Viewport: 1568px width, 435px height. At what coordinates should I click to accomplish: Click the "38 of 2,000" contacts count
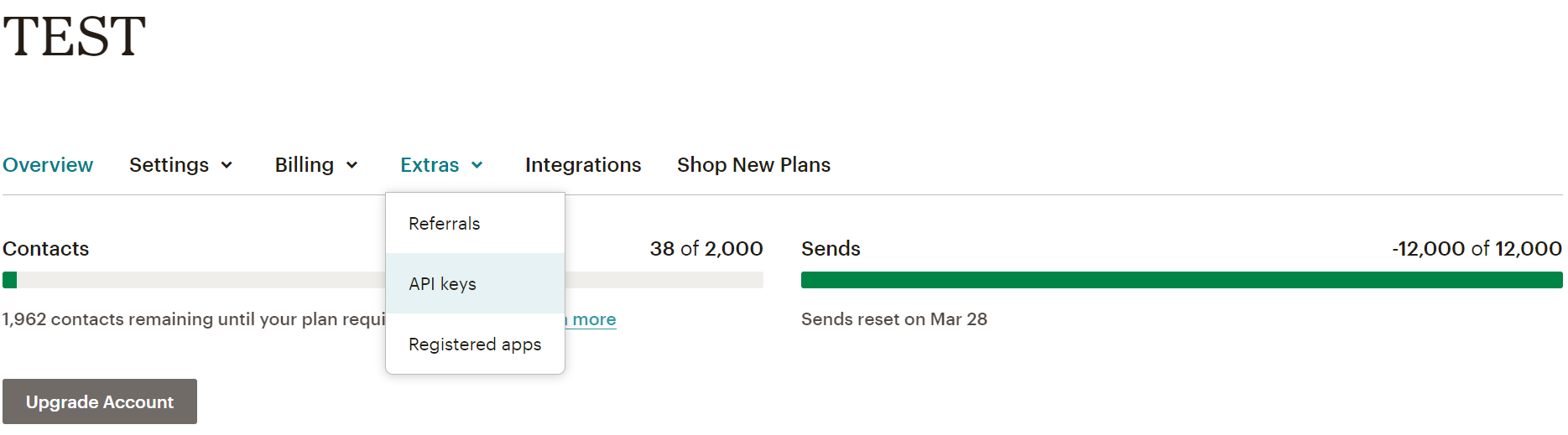click(x=706, y=249)
